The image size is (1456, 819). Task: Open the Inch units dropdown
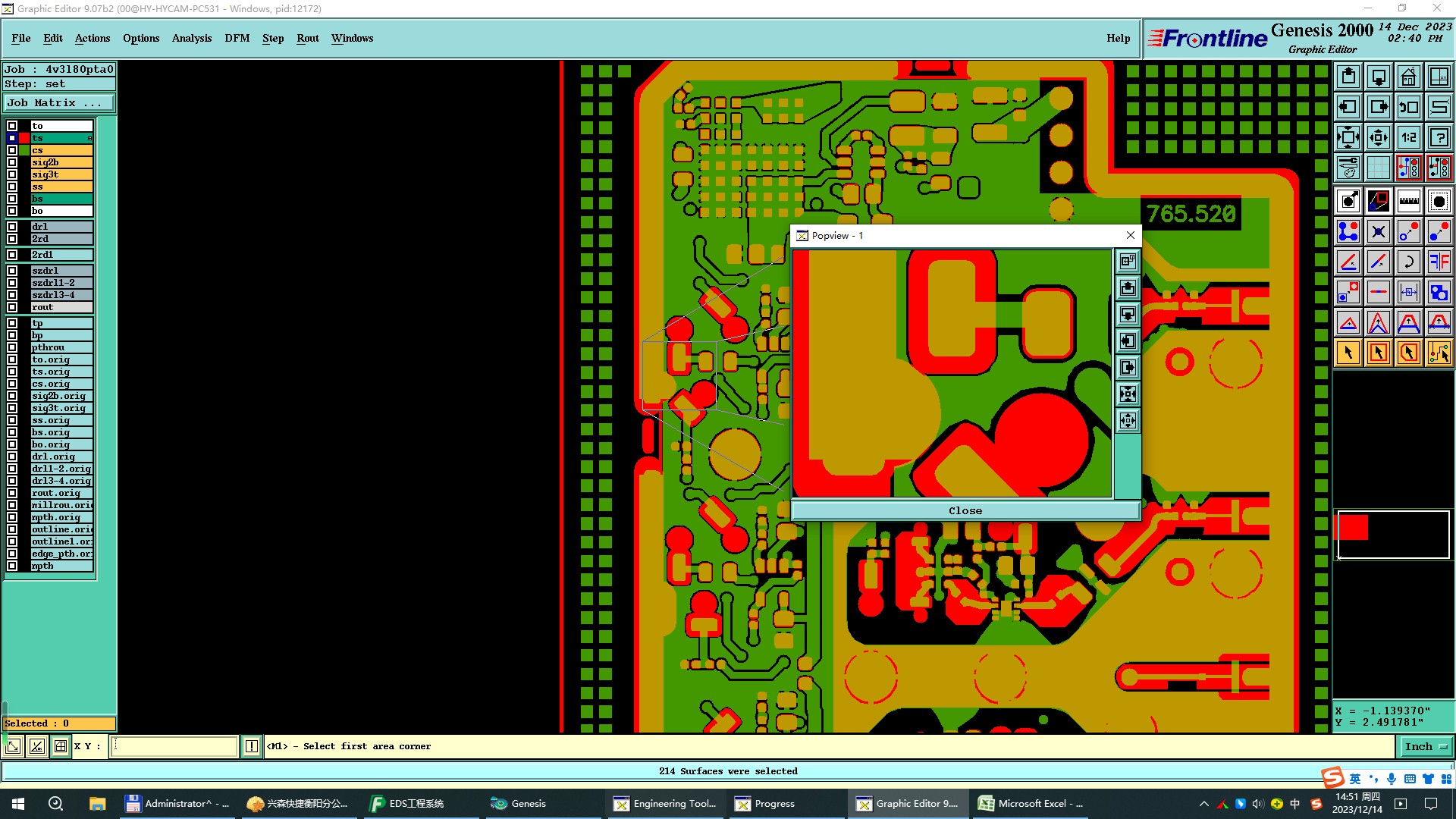[1426, 747]
